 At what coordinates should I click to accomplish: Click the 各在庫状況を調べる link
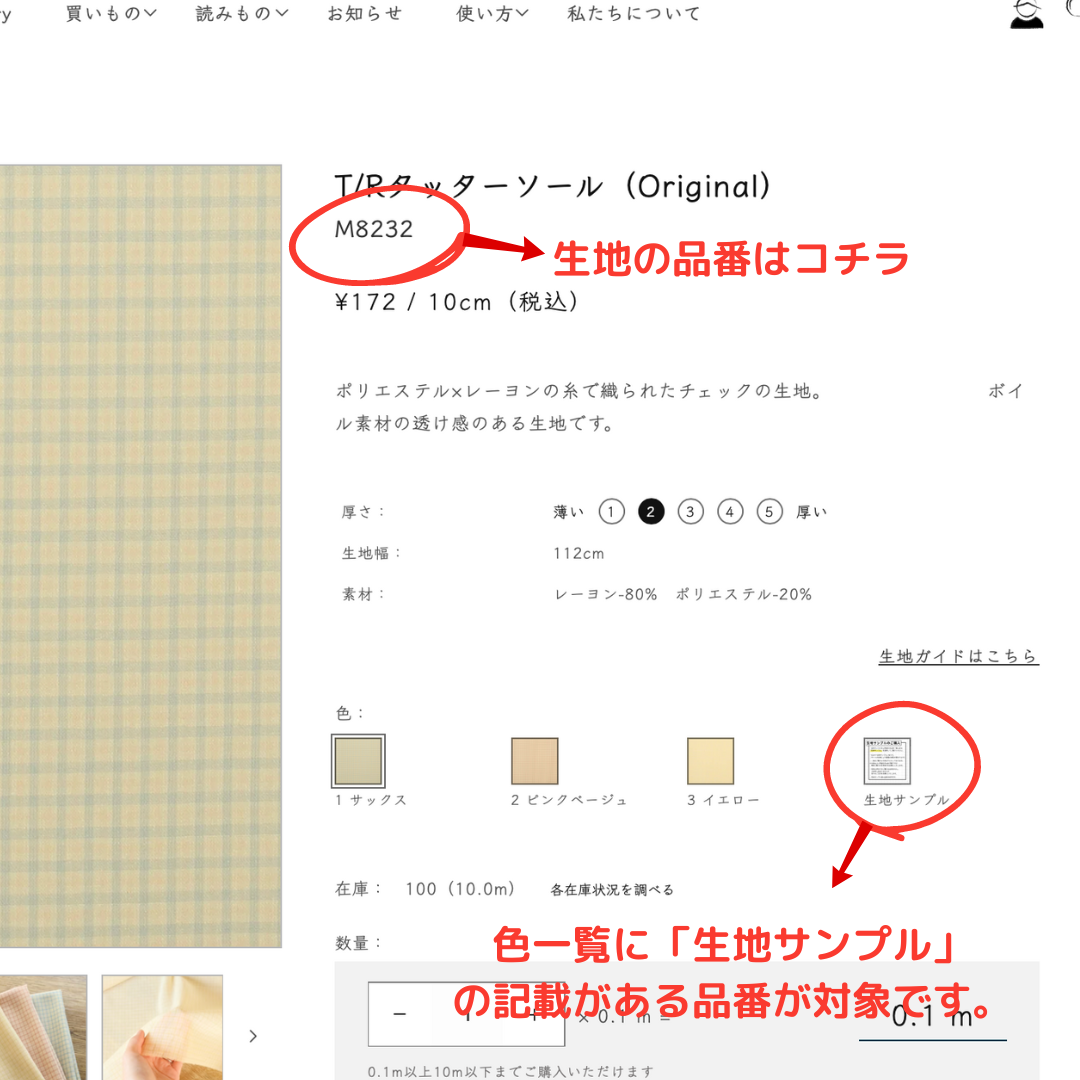tap(612, 889)
